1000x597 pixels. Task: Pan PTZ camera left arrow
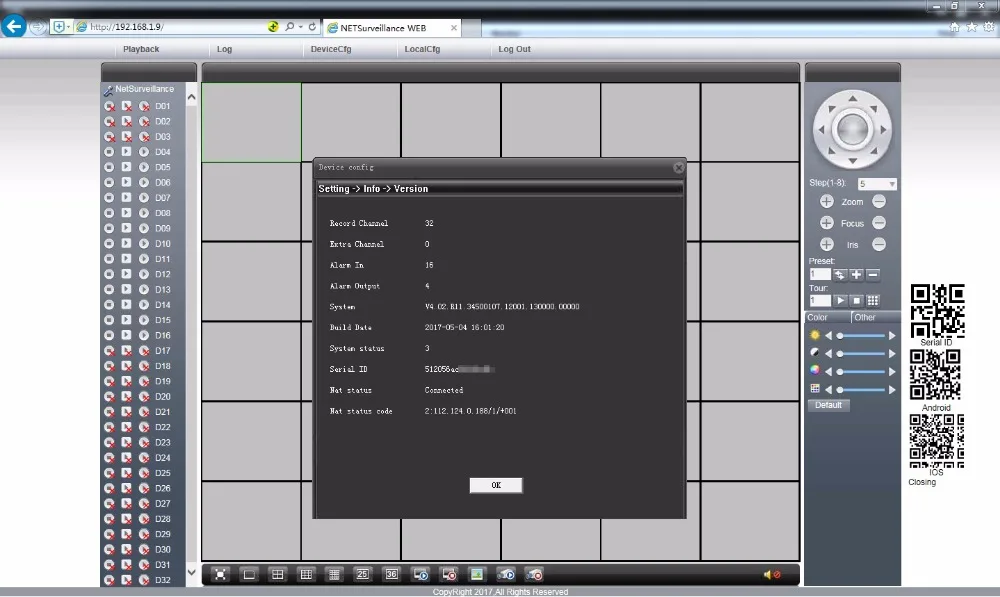point(821,129)
